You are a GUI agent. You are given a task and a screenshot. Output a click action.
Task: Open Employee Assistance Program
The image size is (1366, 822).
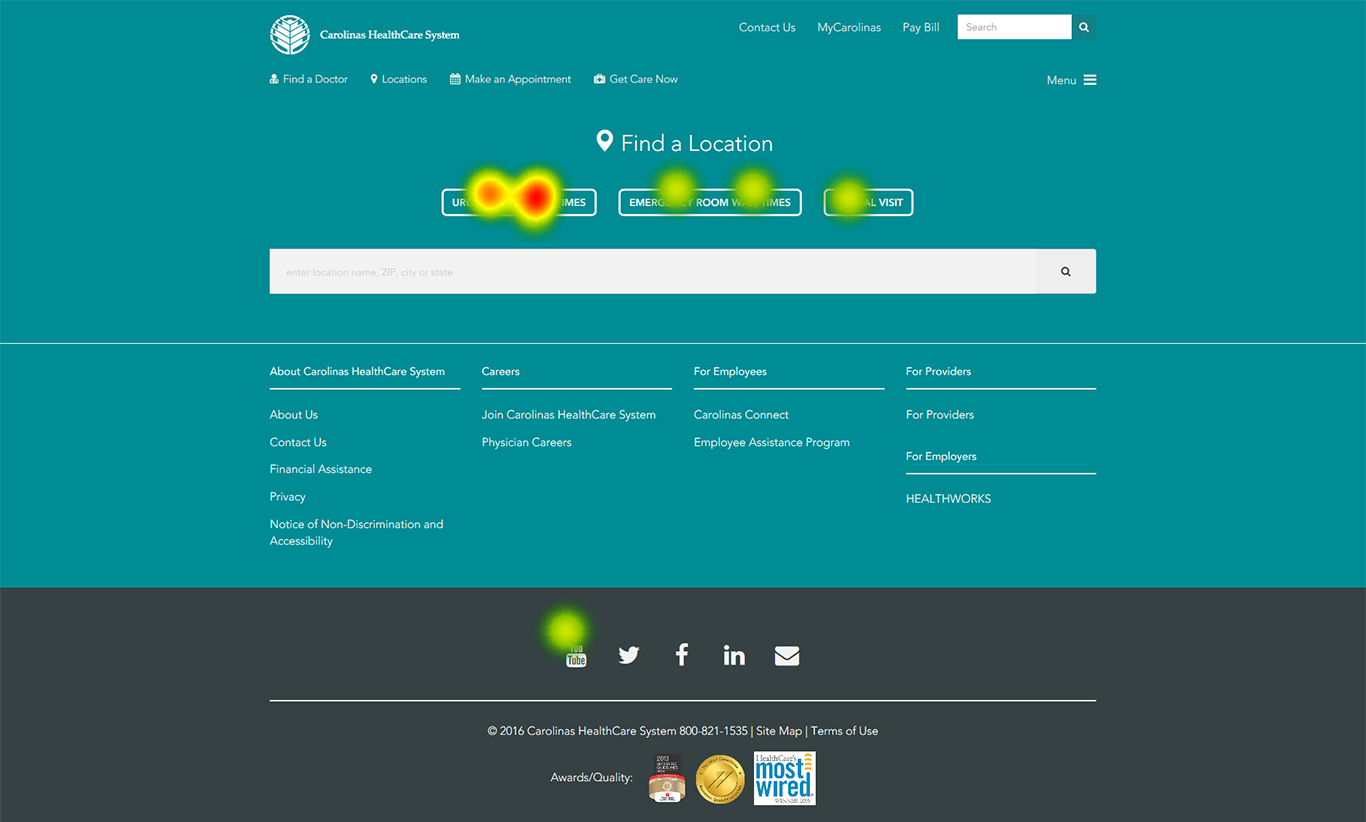pyautogui.click(x=772, y=442)
